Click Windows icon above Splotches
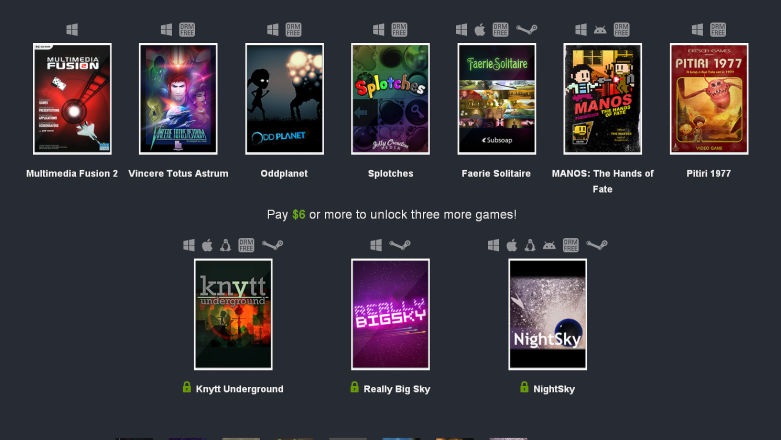 [379, 30]
